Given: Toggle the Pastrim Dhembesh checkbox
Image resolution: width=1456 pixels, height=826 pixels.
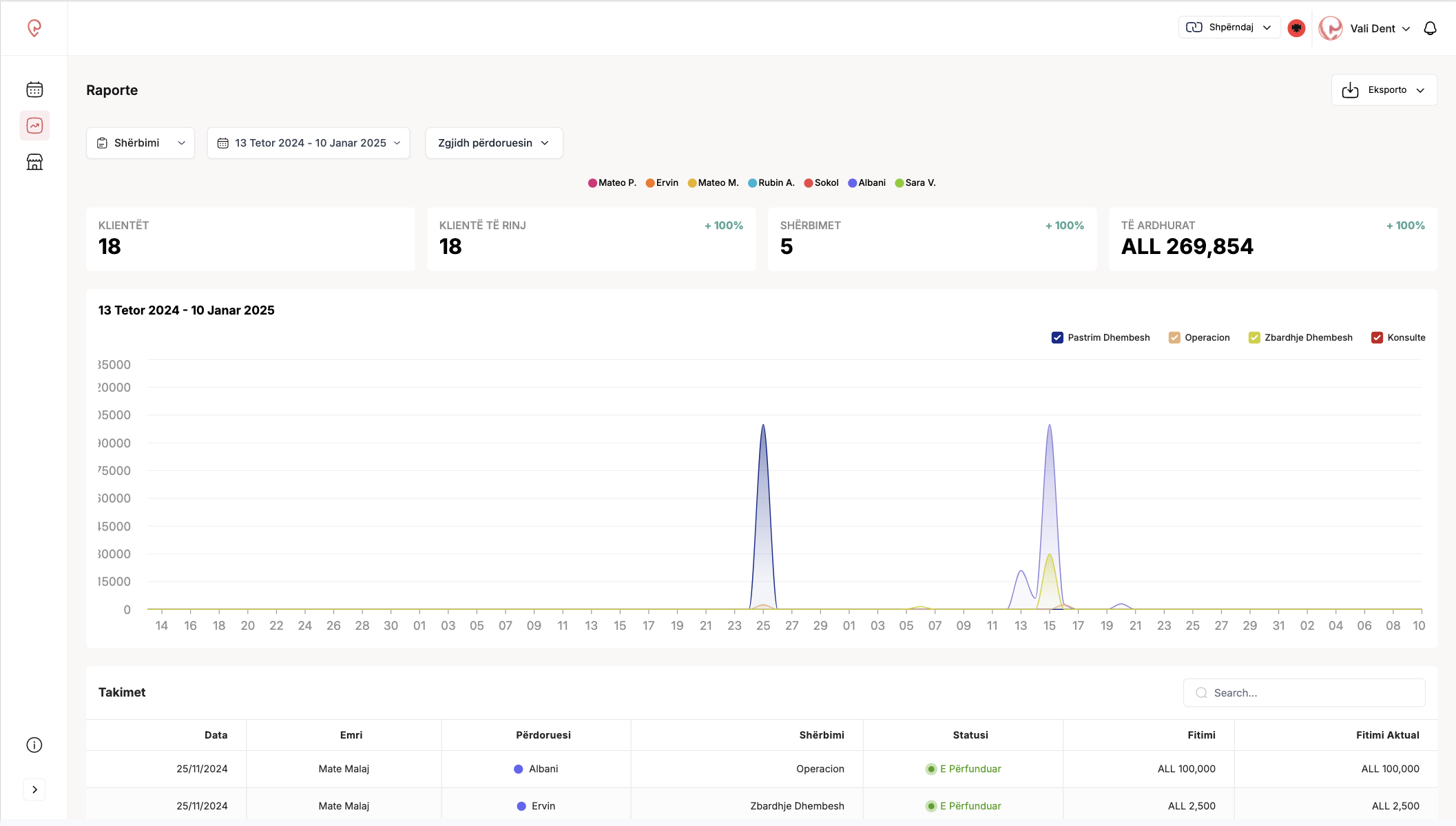Looking at the screenshot, I should [1057, 337].
